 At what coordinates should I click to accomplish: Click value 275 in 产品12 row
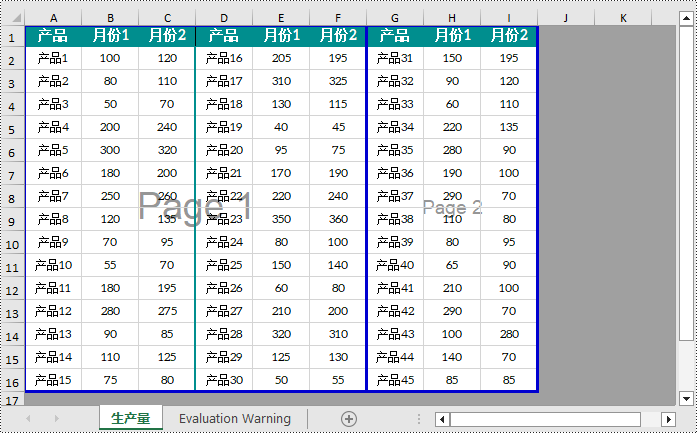tap(167, 311)
